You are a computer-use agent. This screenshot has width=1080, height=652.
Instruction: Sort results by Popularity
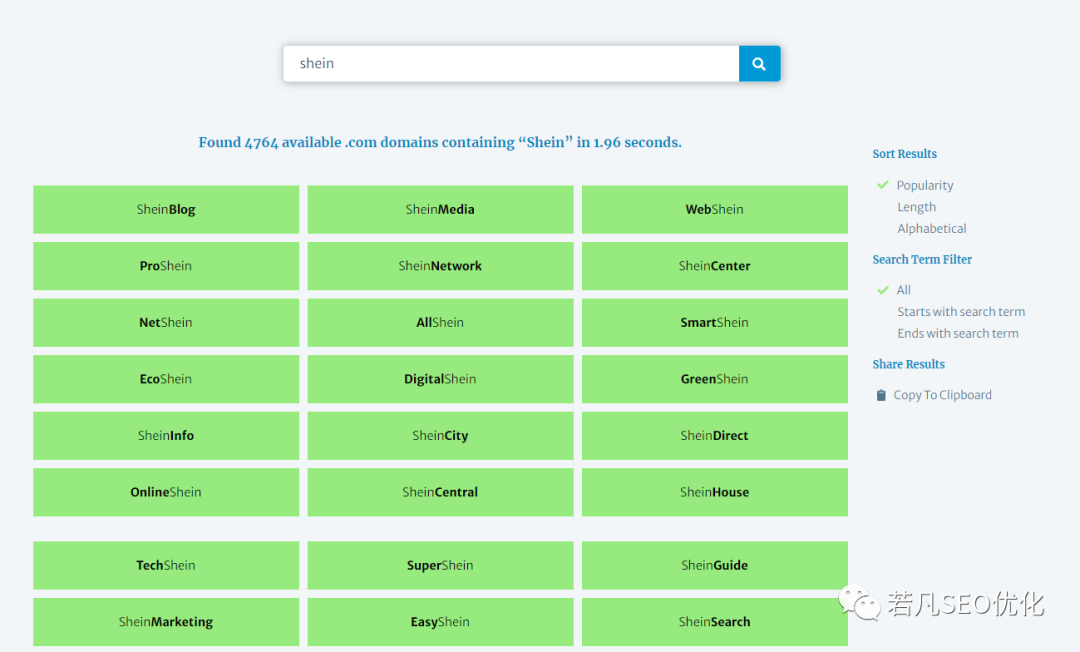point(924,185)
